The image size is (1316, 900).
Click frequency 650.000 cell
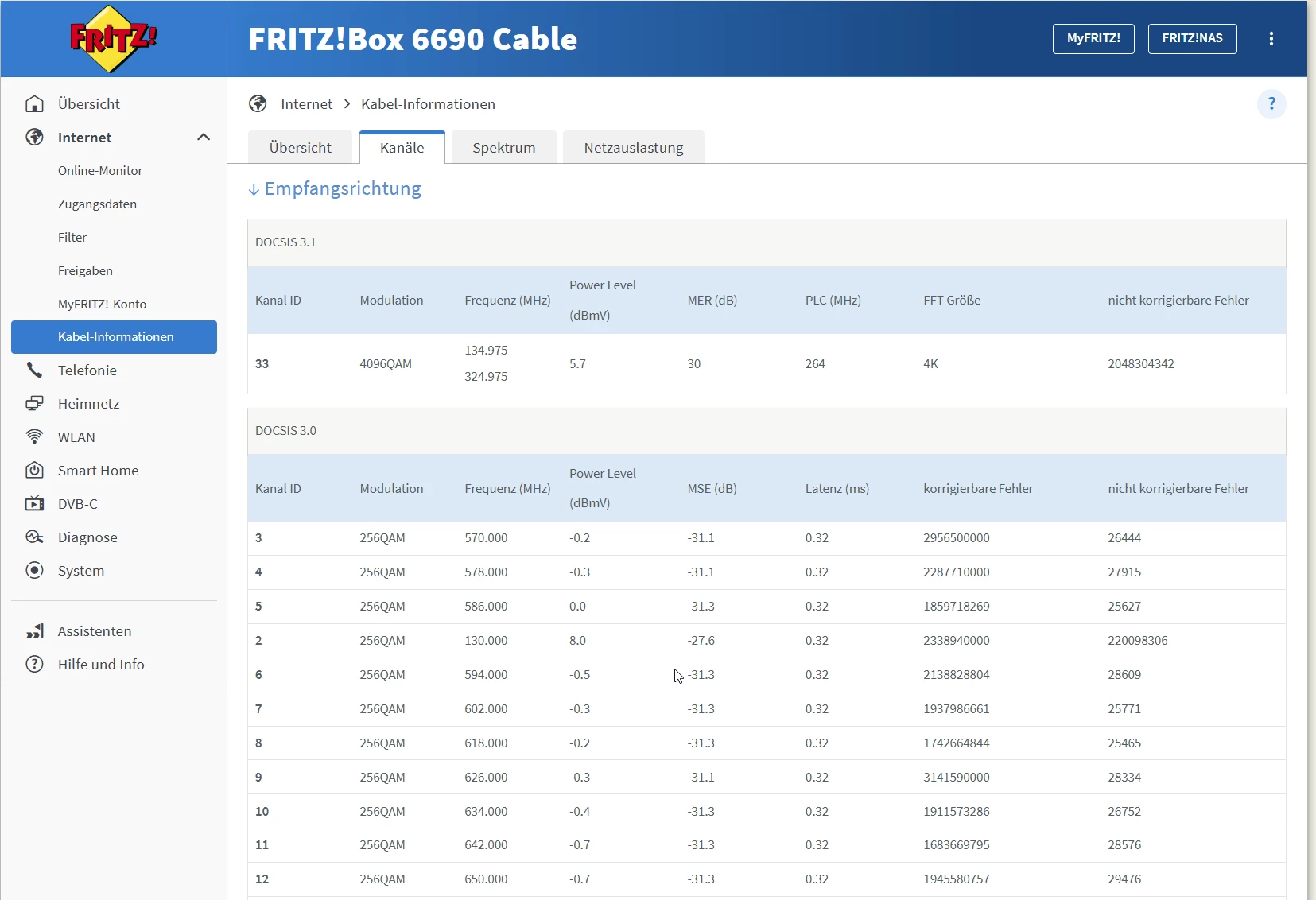tap(486, 879)
